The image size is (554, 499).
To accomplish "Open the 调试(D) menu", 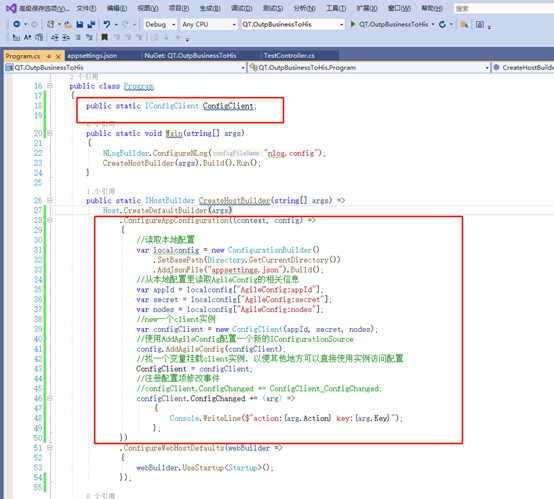I will coord(241,8).
